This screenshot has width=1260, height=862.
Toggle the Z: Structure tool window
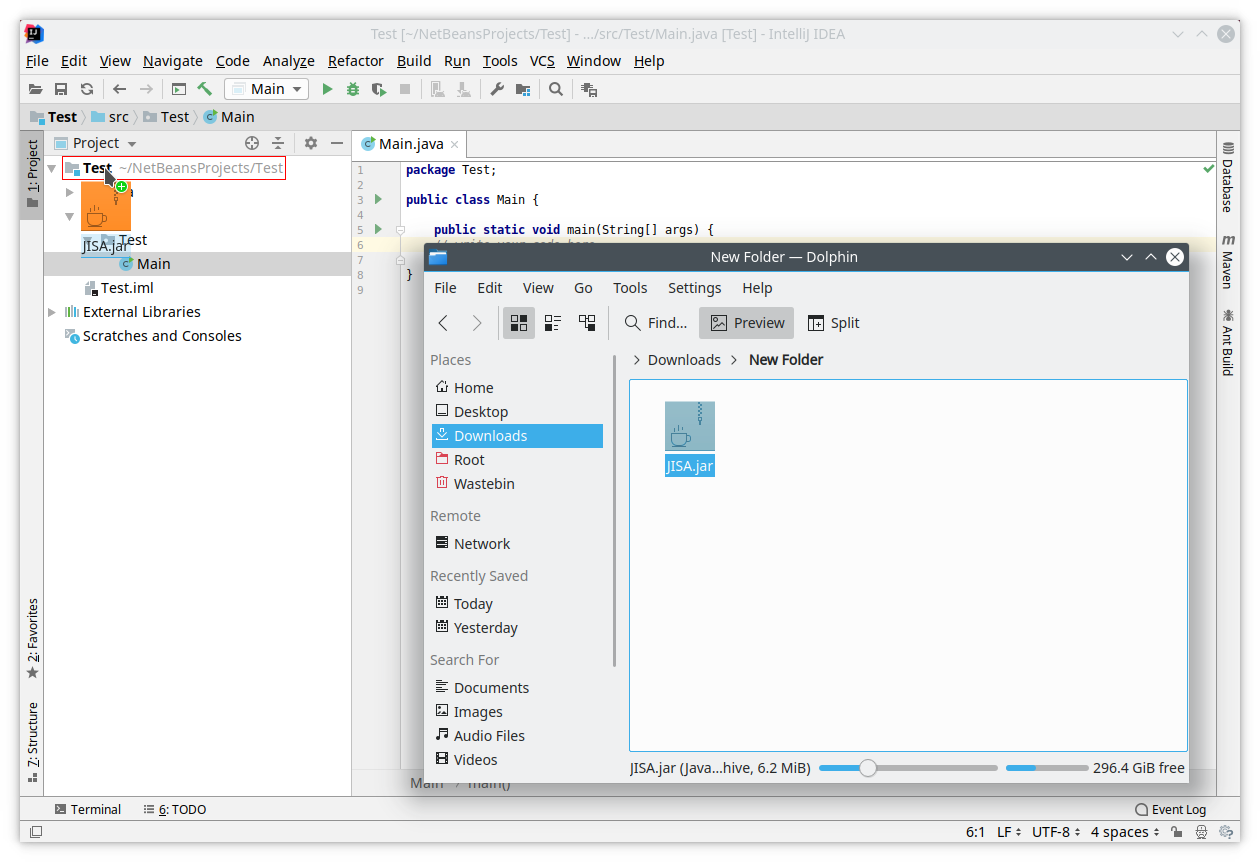tap(32, 741)
